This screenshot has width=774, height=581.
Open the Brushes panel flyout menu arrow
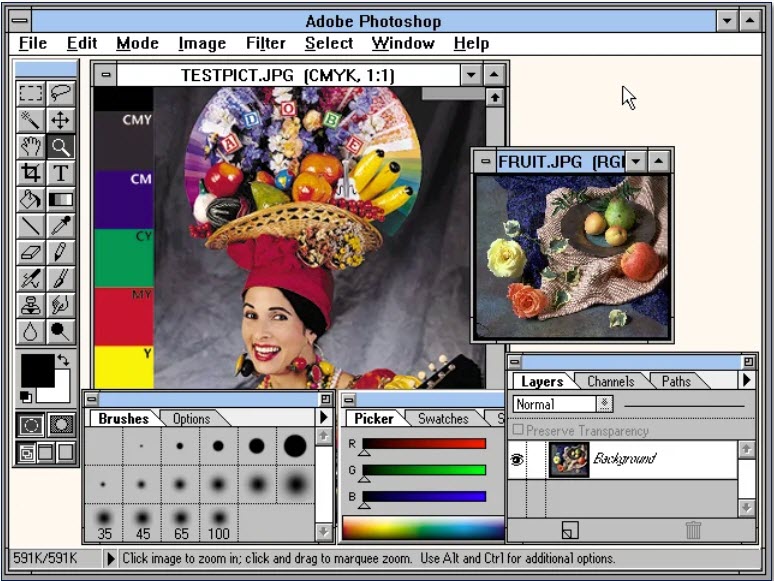324,418
